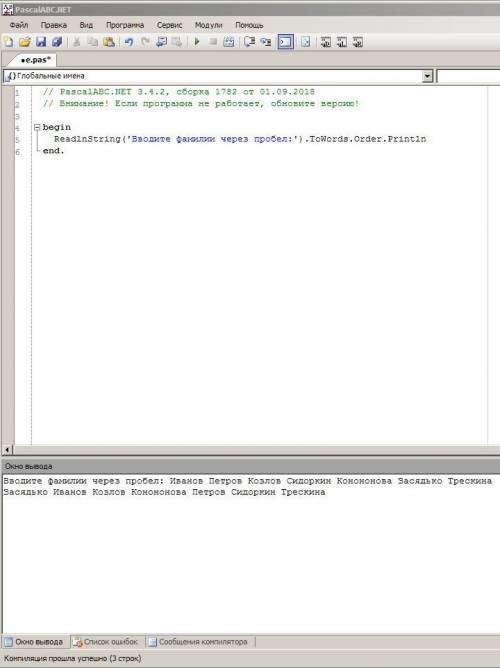This screenshot has width=500, height=668.
Task: Click the Stop program icon
Action: tap(213, 42)
